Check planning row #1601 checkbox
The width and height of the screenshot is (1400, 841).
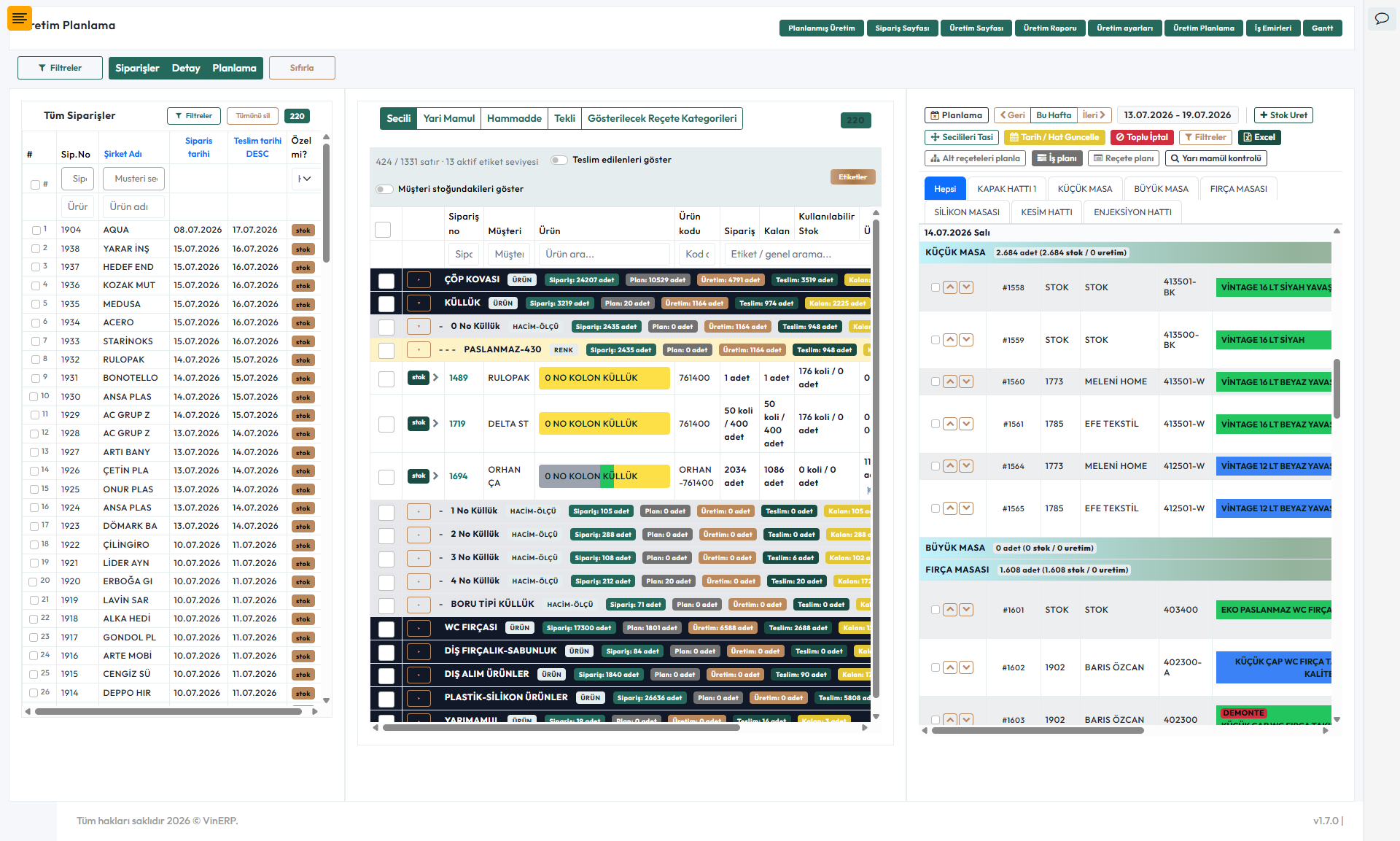[x=936, y=610]
